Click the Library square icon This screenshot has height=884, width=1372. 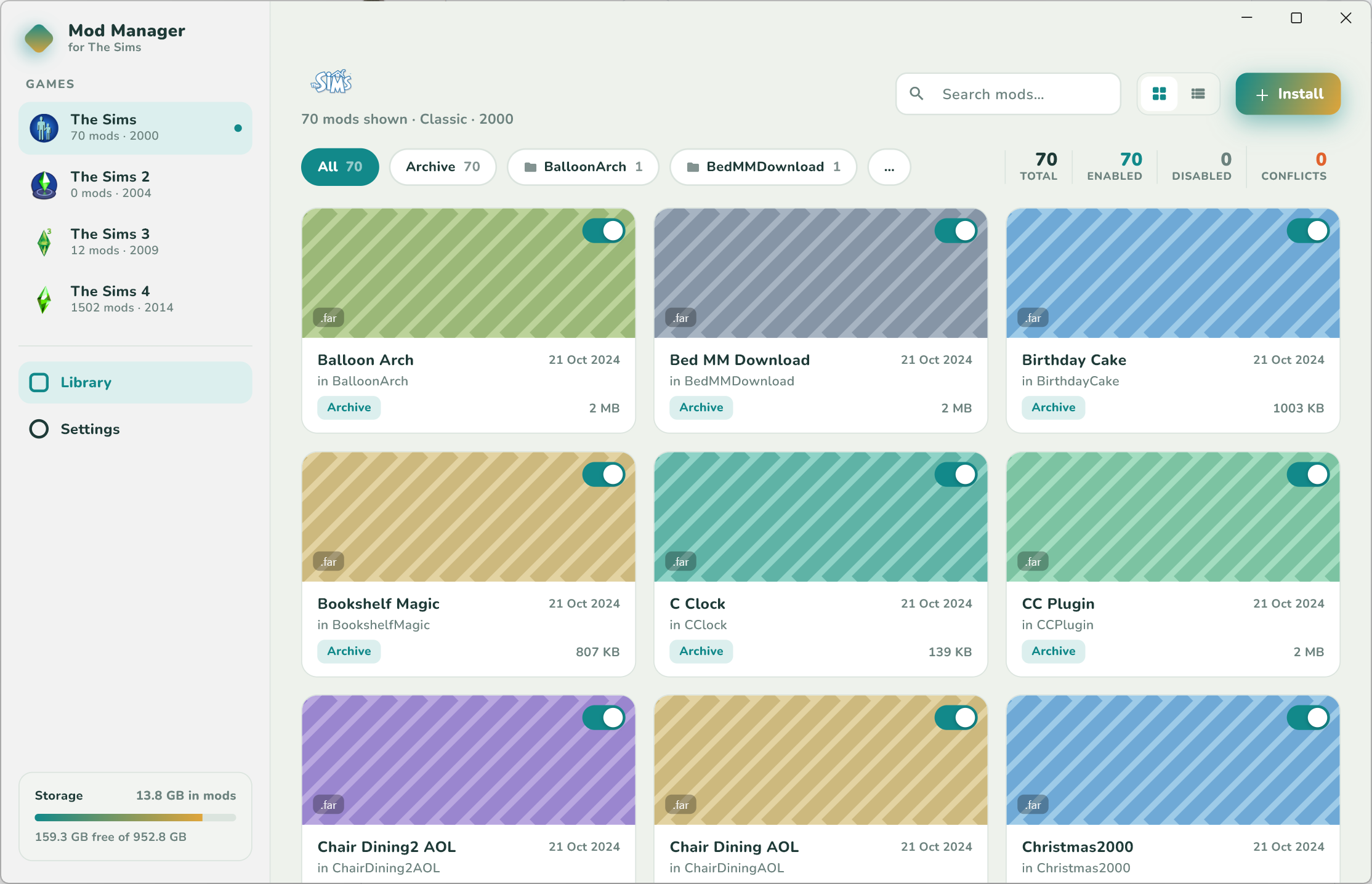pyautogui.click(x=39, y=382)
